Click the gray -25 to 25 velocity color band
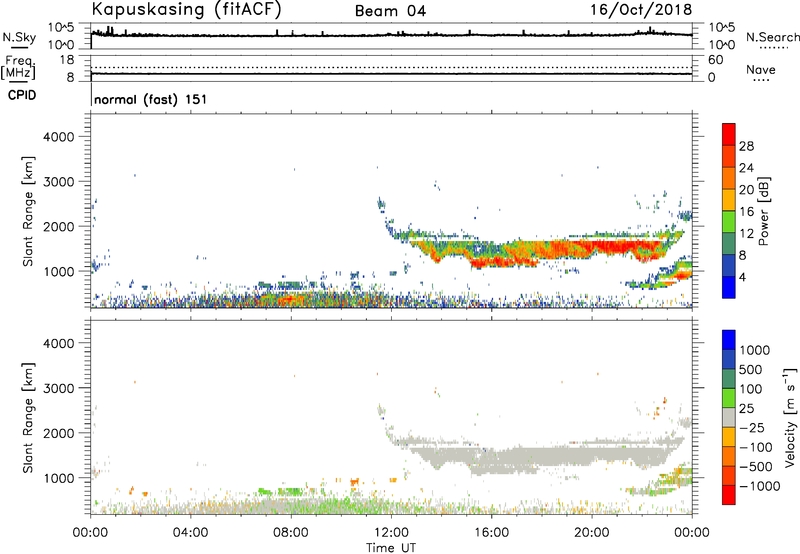Screen dimensions: 800x554 (729, 418)
